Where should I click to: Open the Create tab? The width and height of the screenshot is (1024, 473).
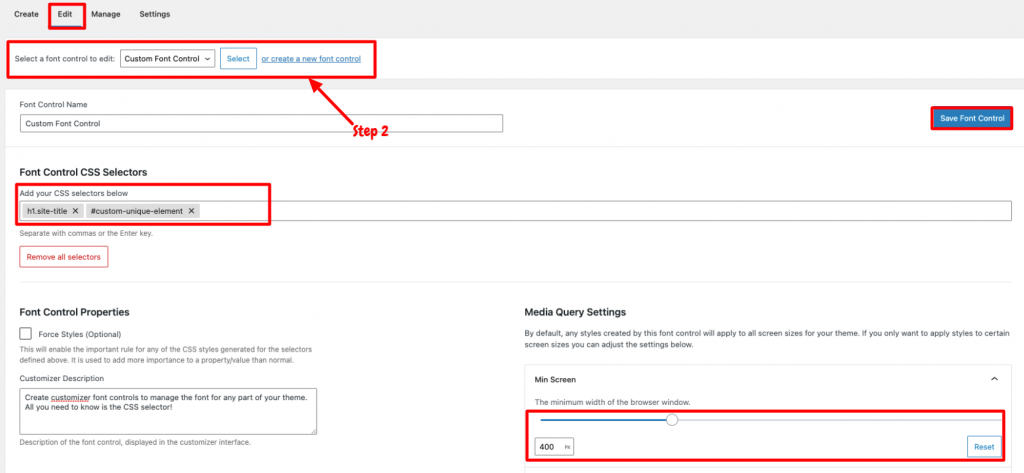coord(26,14)
